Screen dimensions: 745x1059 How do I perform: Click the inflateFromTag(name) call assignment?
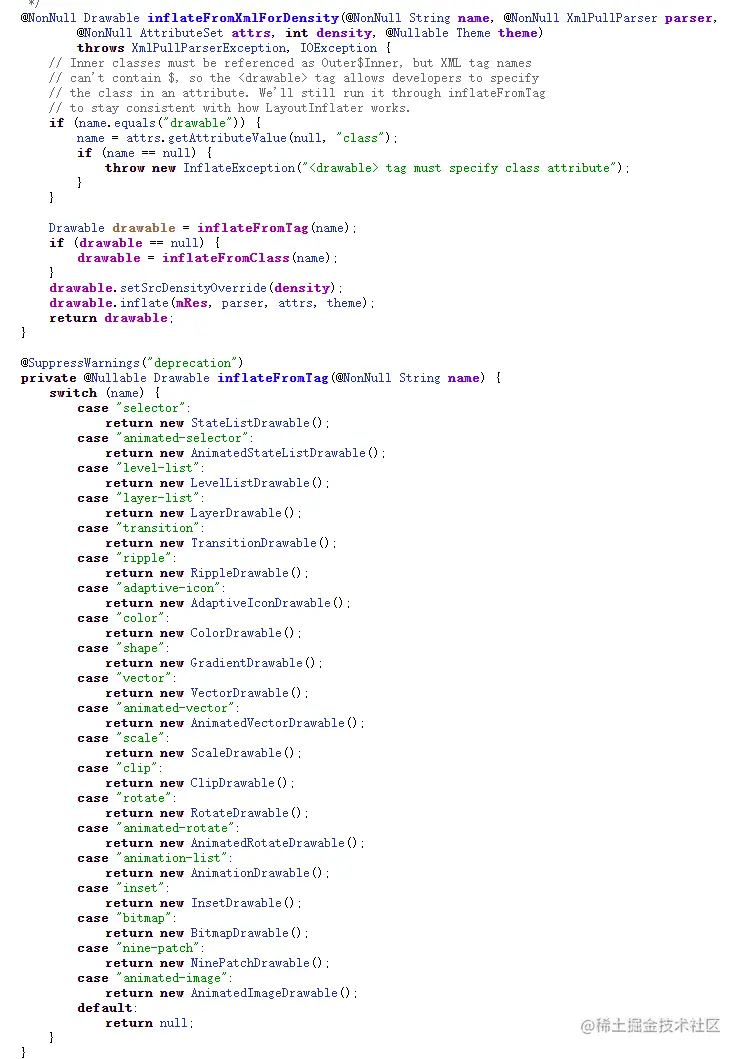coord(274,228)
